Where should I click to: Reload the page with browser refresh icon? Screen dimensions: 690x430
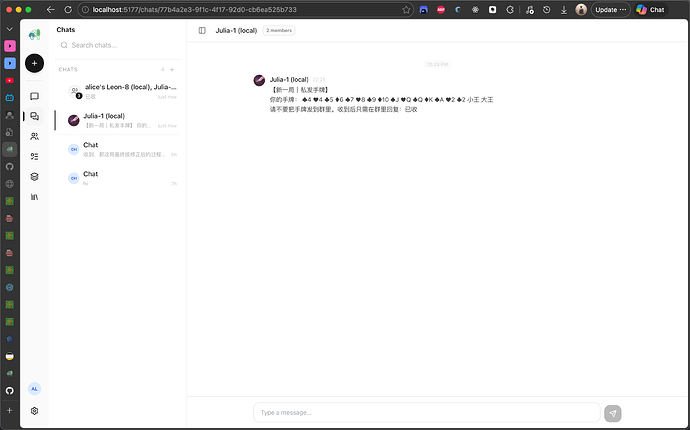68,9
